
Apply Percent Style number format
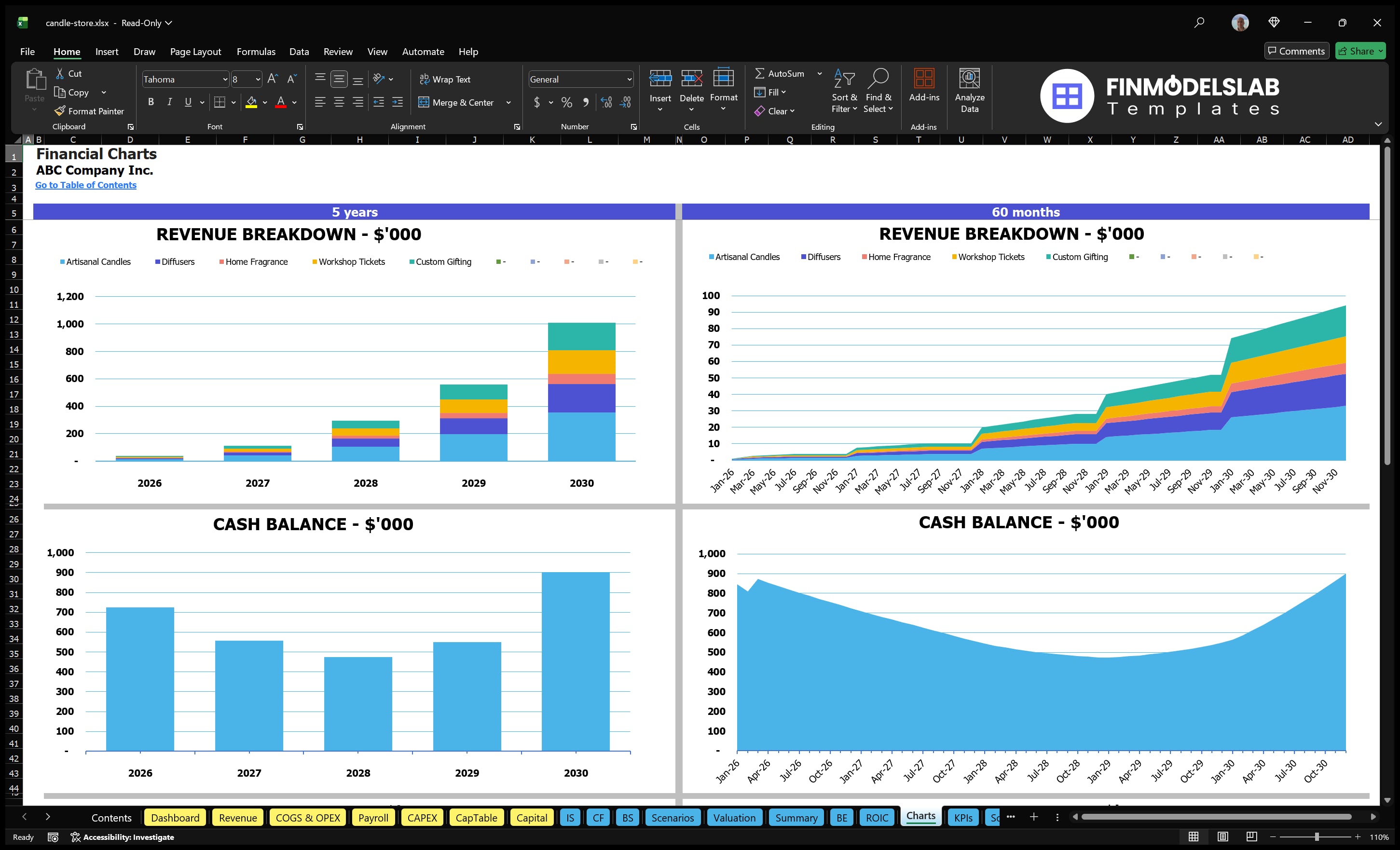tap(566, 102)
